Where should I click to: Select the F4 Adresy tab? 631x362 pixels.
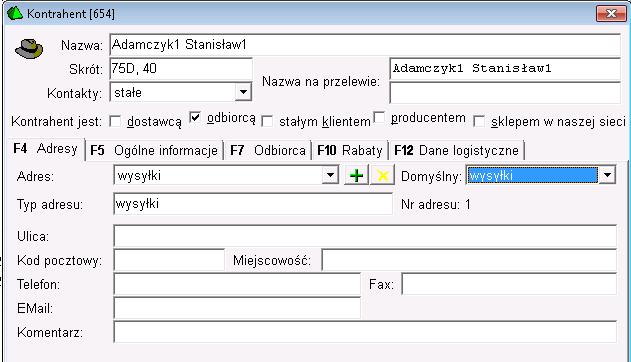[45, 148]
